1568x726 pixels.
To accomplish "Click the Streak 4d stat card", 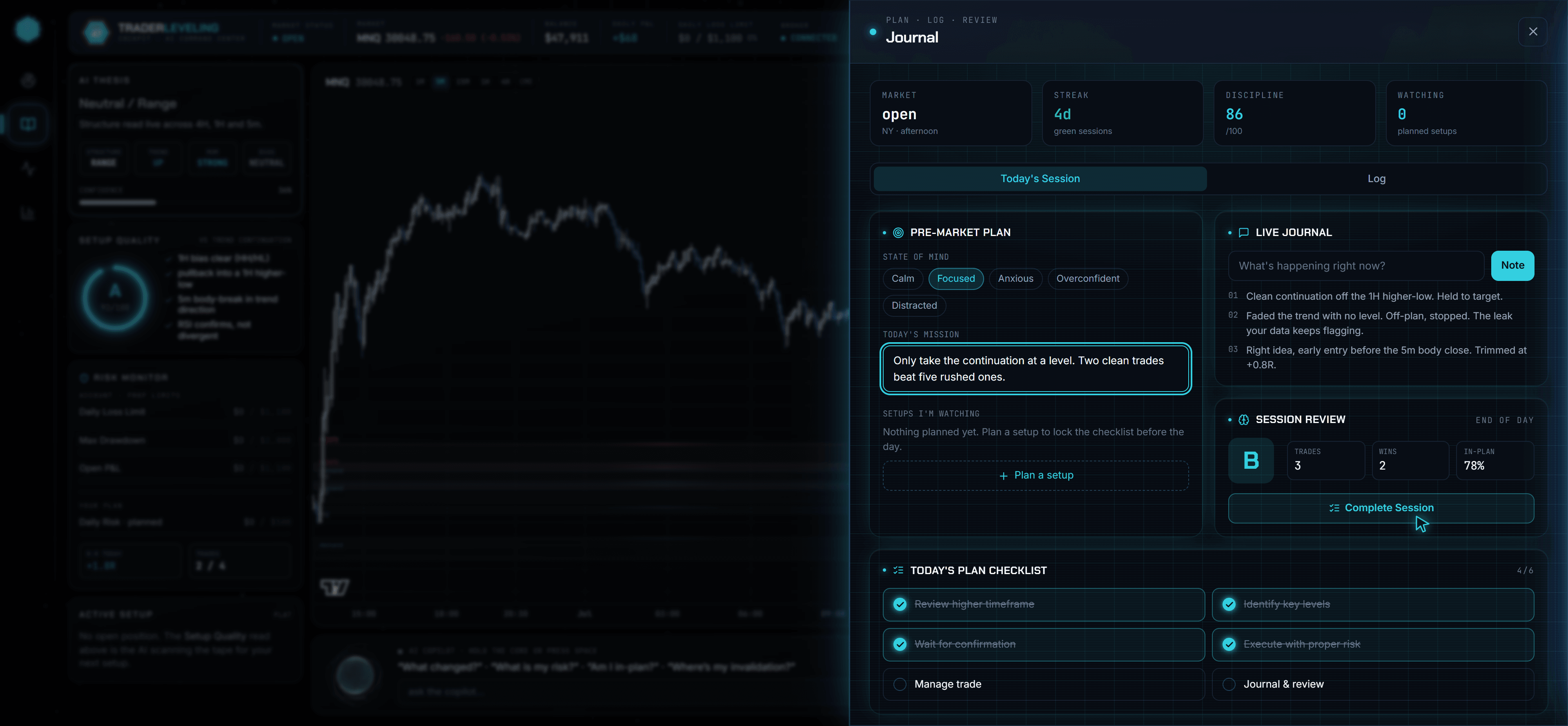I will (1123, 113).
